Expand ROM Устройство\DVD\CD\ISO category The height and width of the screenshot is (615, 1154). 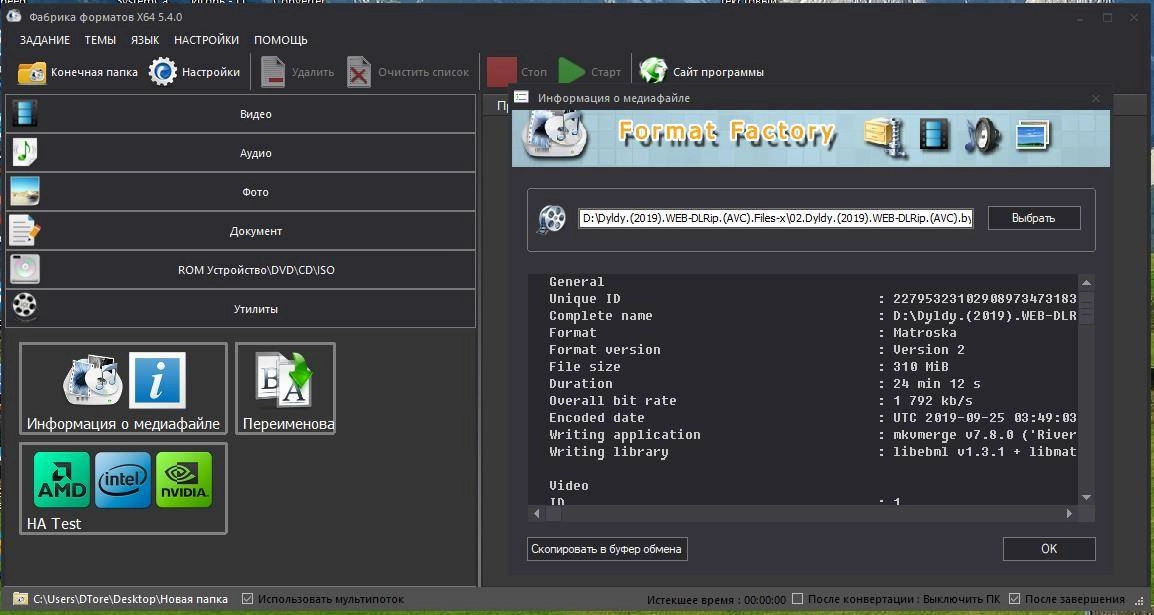coord(241,270)
